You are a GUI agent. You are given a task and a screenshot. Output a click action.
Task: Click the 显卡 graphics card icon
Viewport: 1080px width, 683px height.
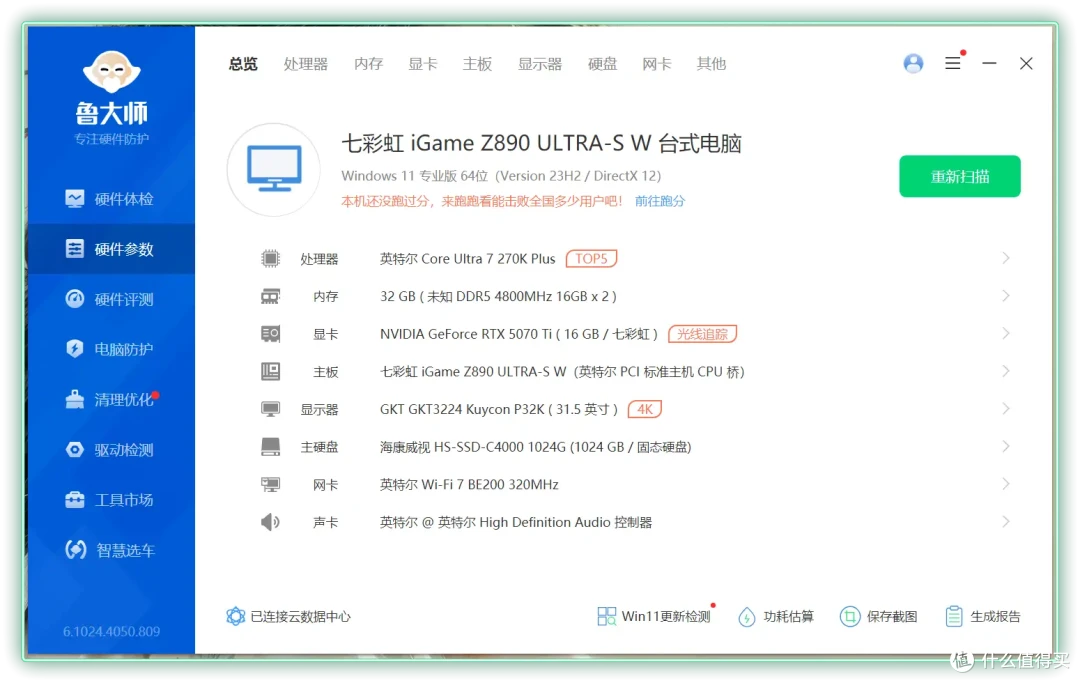pyautogui.click(x=270, y=334)
